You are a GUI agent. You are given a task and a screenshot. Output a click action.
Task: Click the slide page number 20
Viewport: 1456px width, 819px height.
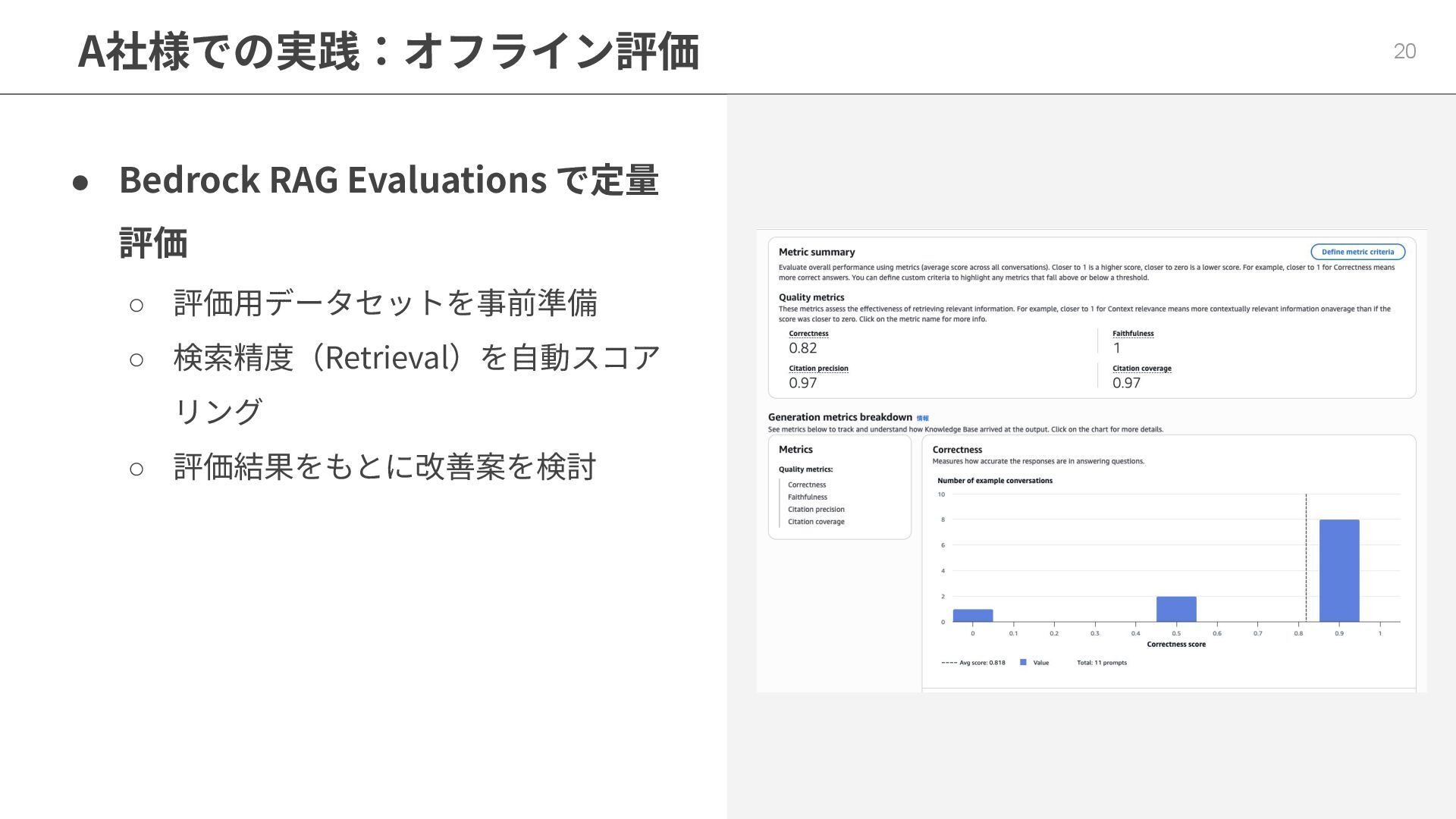tap(1404, 51)
